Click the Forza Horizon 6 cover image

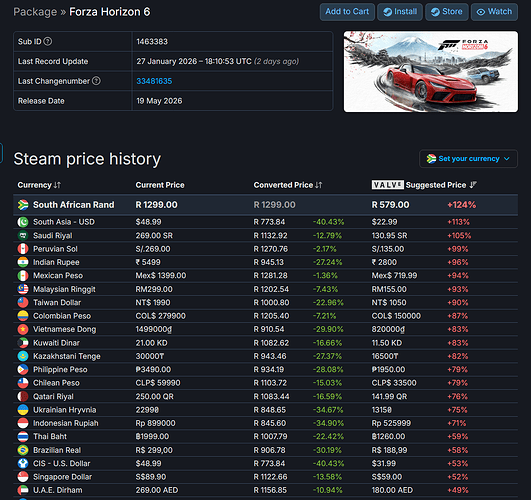pos(431,71)
